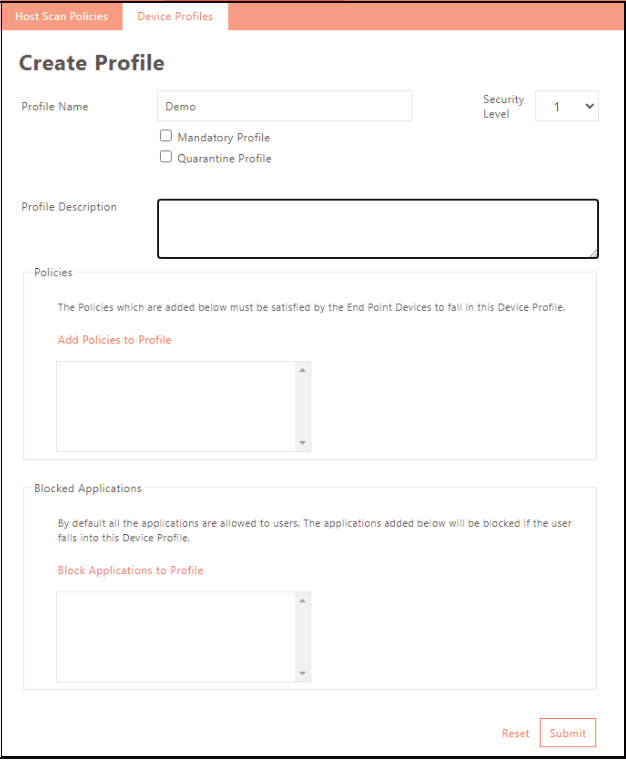Submit the new device profile
The height and width of the screenshot is (760, 626).
point(567,733)
